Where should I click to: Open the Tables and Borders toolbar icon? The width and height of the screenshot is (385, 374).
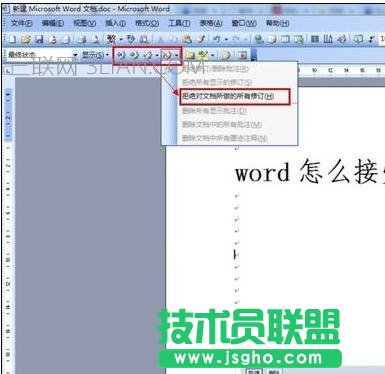[x=272, y=39]
